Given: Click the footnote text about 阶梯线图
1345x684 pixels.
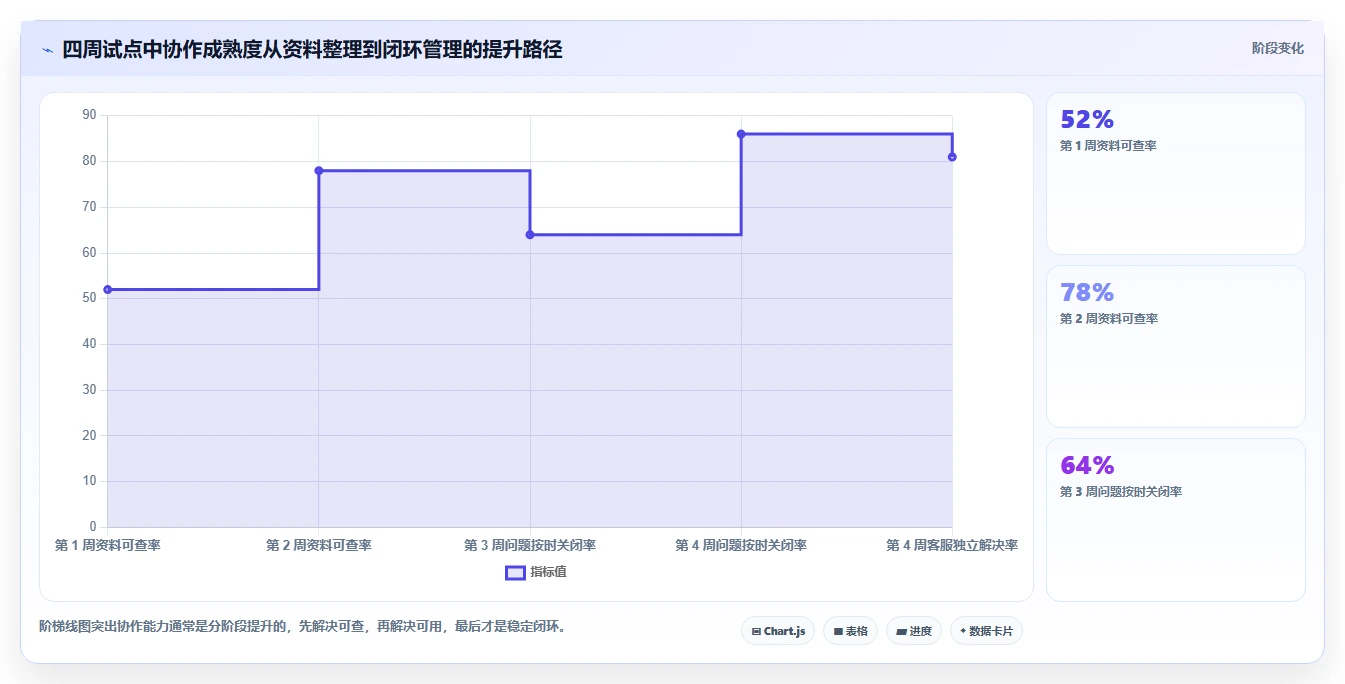Looking at the screenshot, I should point(302,627).
